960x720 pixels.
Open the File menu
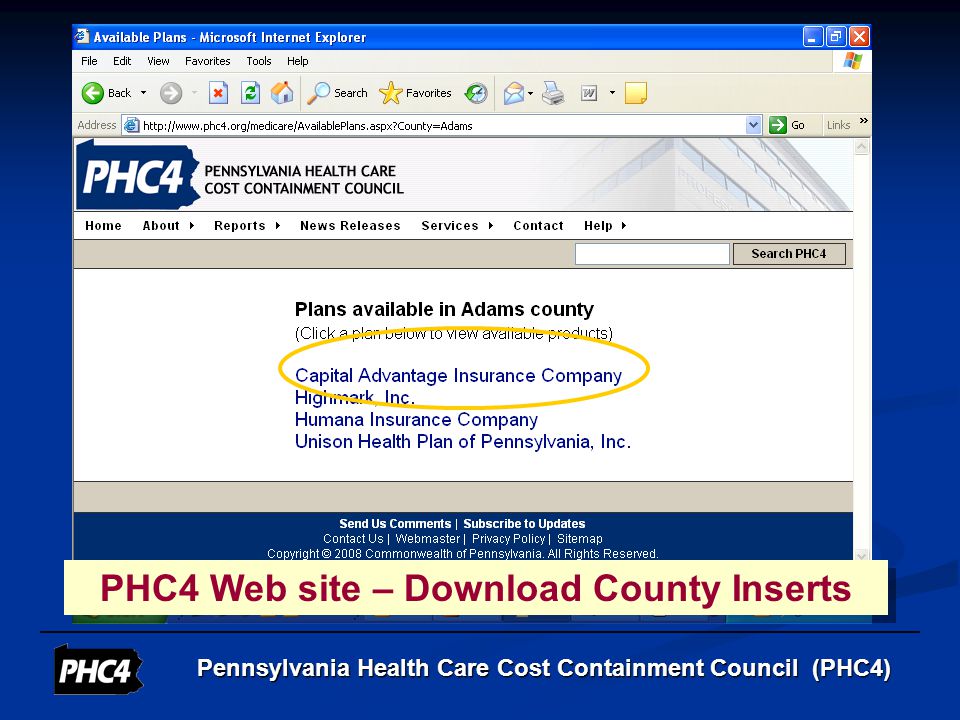[x=89, y=61]
